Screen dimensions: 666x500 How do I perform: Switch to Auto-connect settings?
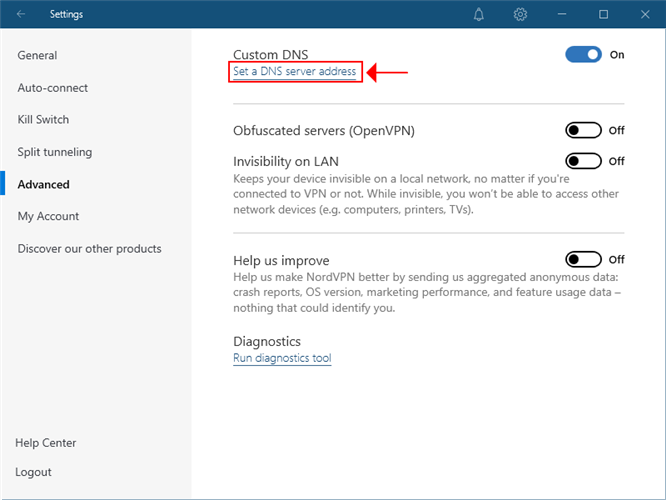52,88
